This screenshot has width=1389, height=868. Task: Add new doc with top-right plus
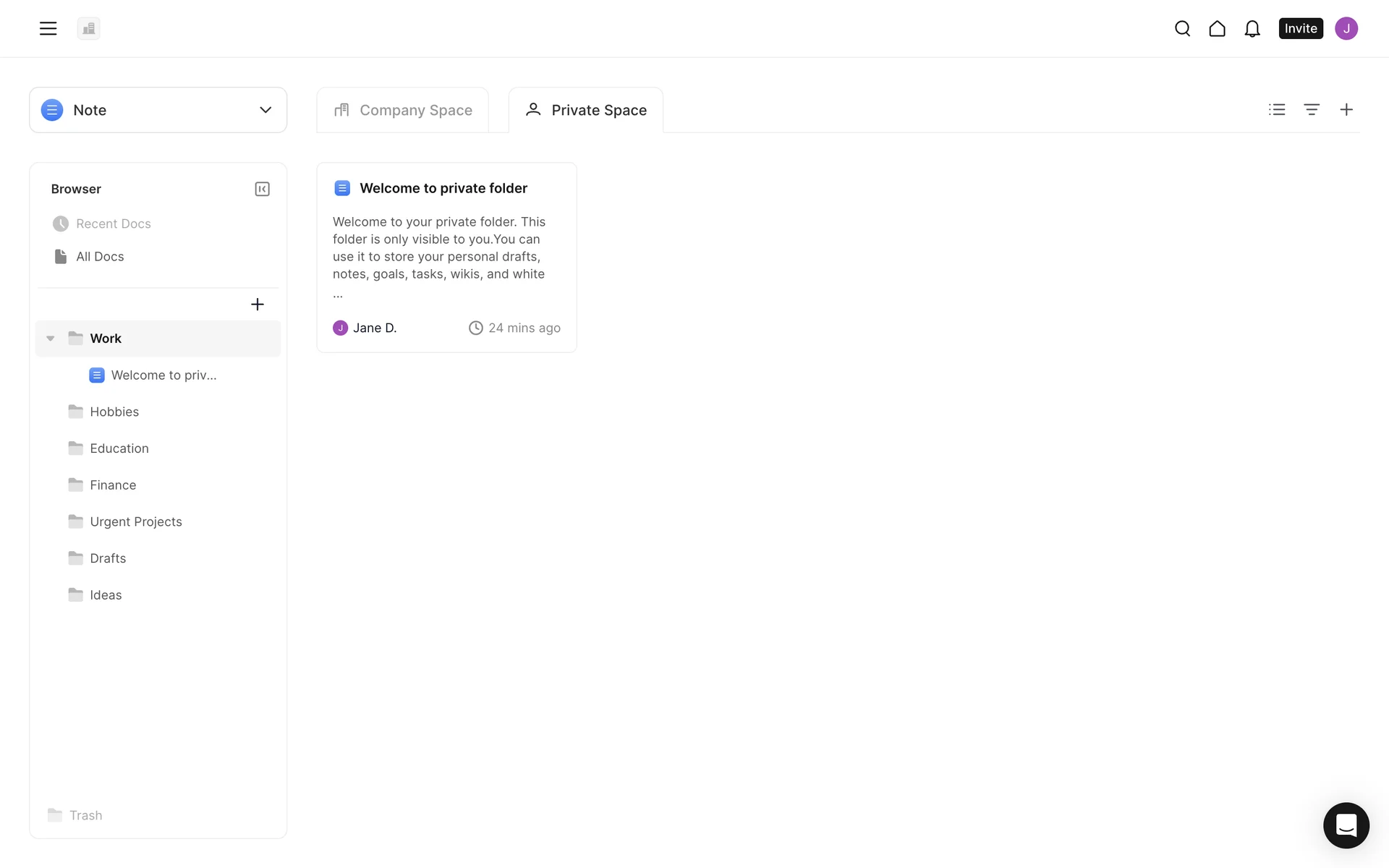pyautogui.click(x=1346, y=109)
